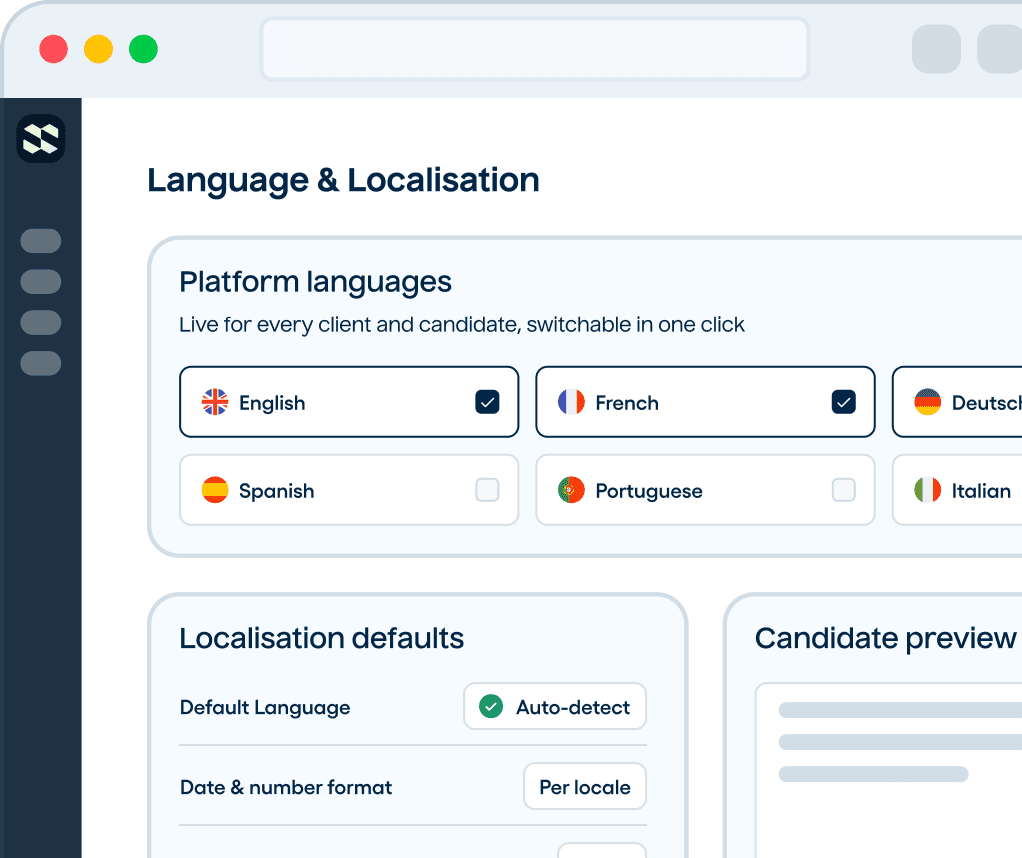Click the Language & Localisation heading

tap(343, 181)
